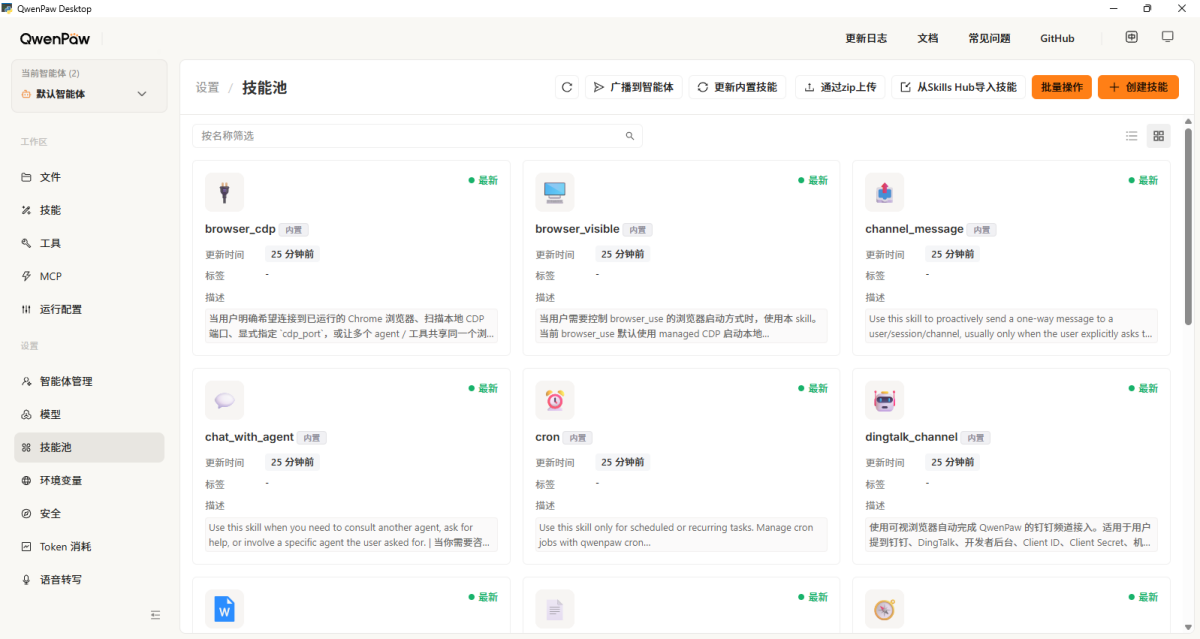The image size is (1200, 639).
Task: Switch to list view layout
Action: point(1132,136)
